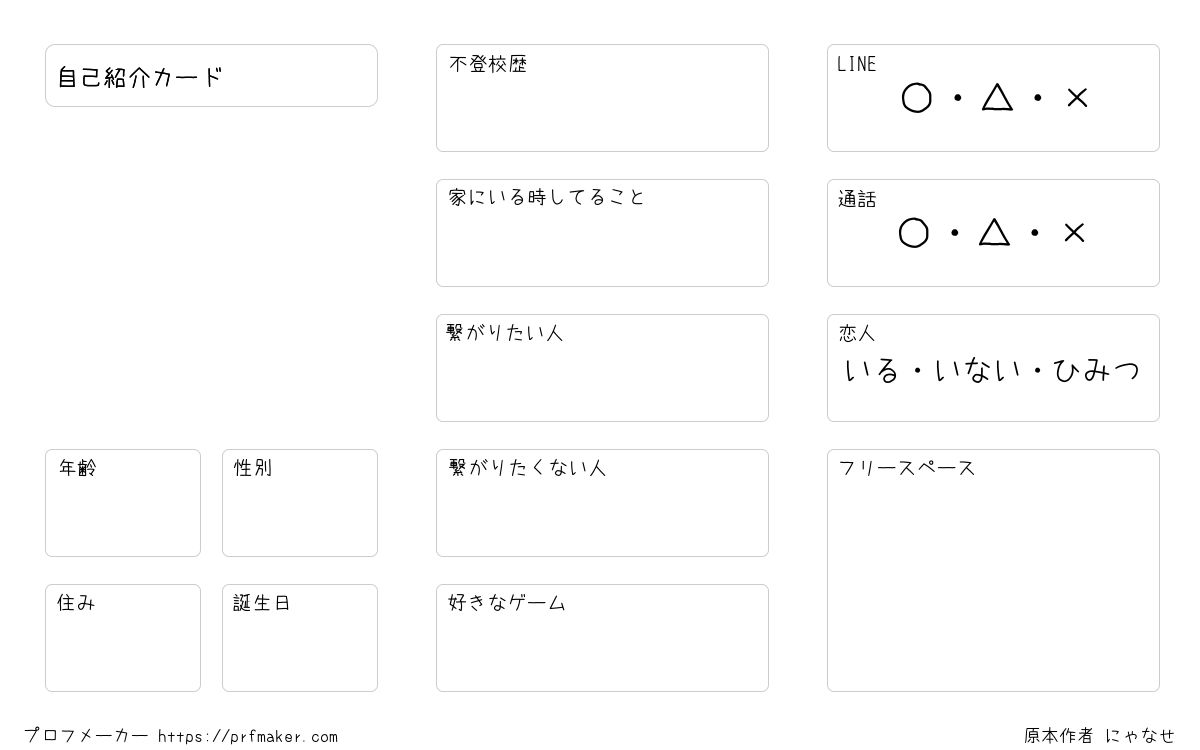
Task: Choose the cross symbol in 通話 box
Action: 1074,233
